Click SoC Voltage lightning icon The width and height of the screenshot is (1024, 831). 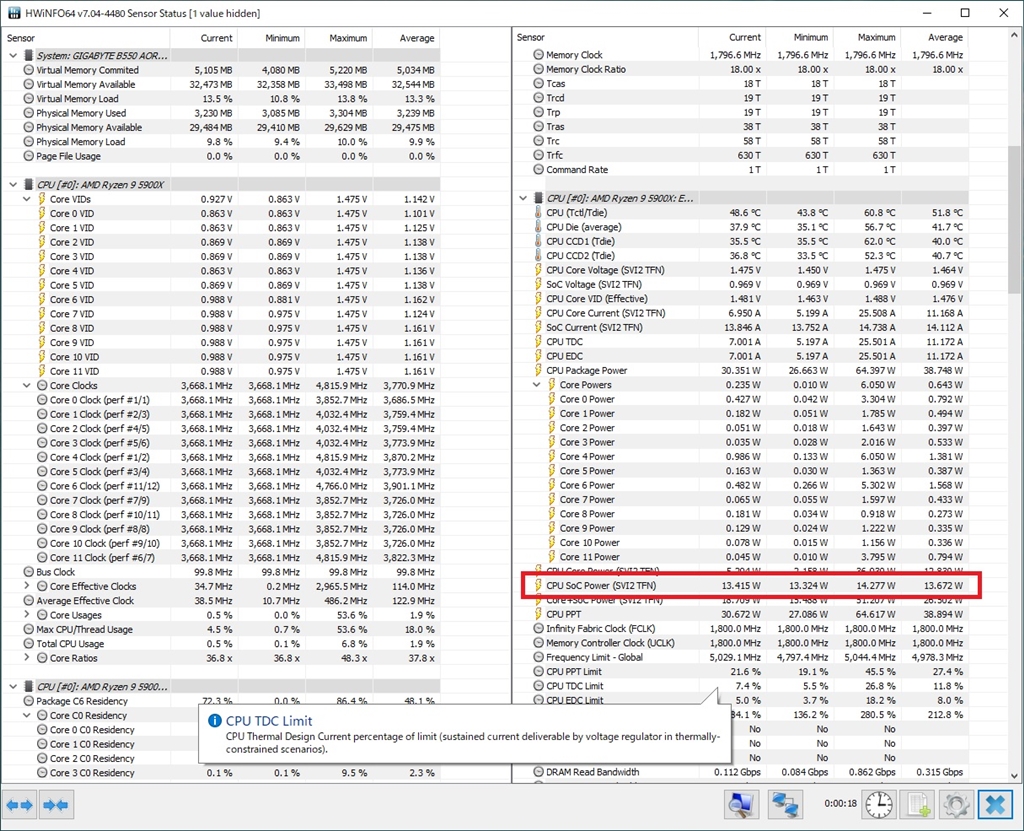(538, 284)
